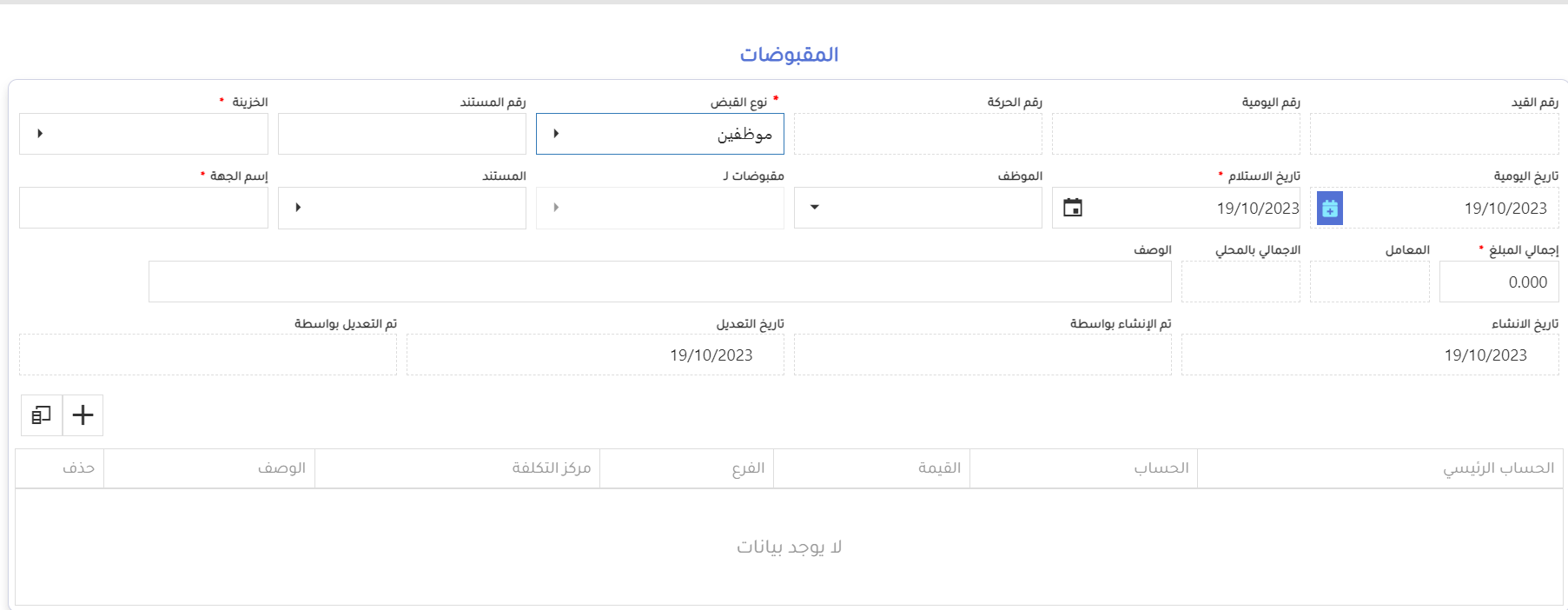This screenshot has width=1568, height=610.
Task: Sort by the القيمة column header
Action: [939, 468]
